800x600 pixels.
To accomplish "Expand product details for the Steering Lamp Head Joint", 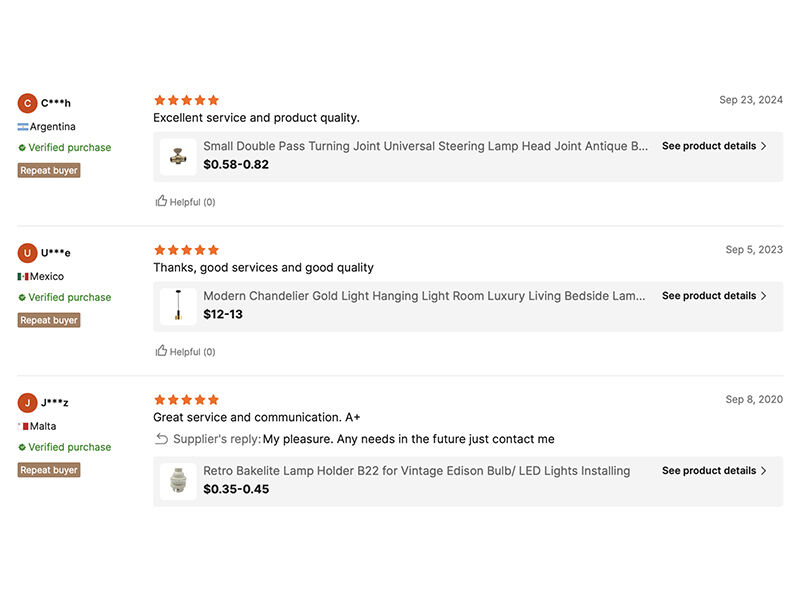I will (x=712, y=146).
